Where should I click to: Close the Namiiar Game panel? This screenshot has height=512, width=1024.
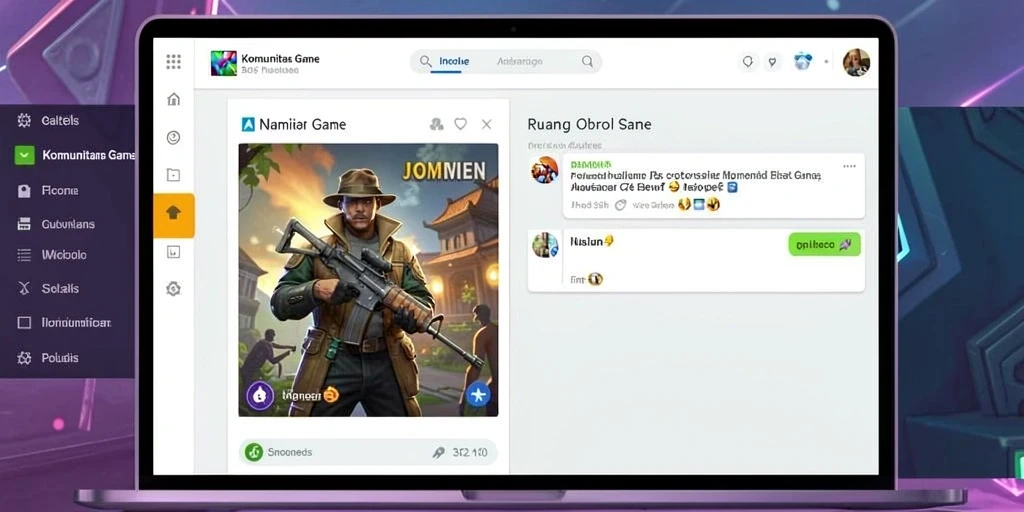point(487,124)
